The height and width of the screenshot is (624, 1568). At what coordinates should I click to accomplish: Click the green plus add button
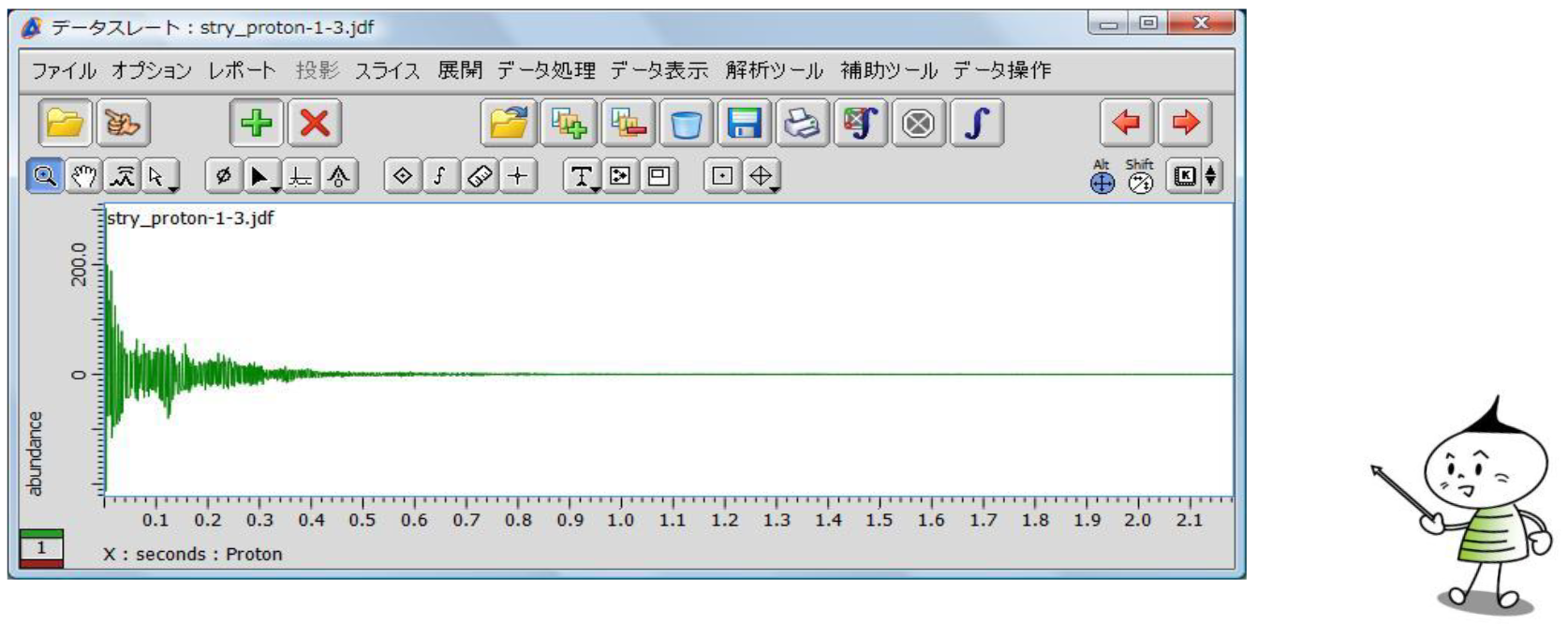click(256, 123)
